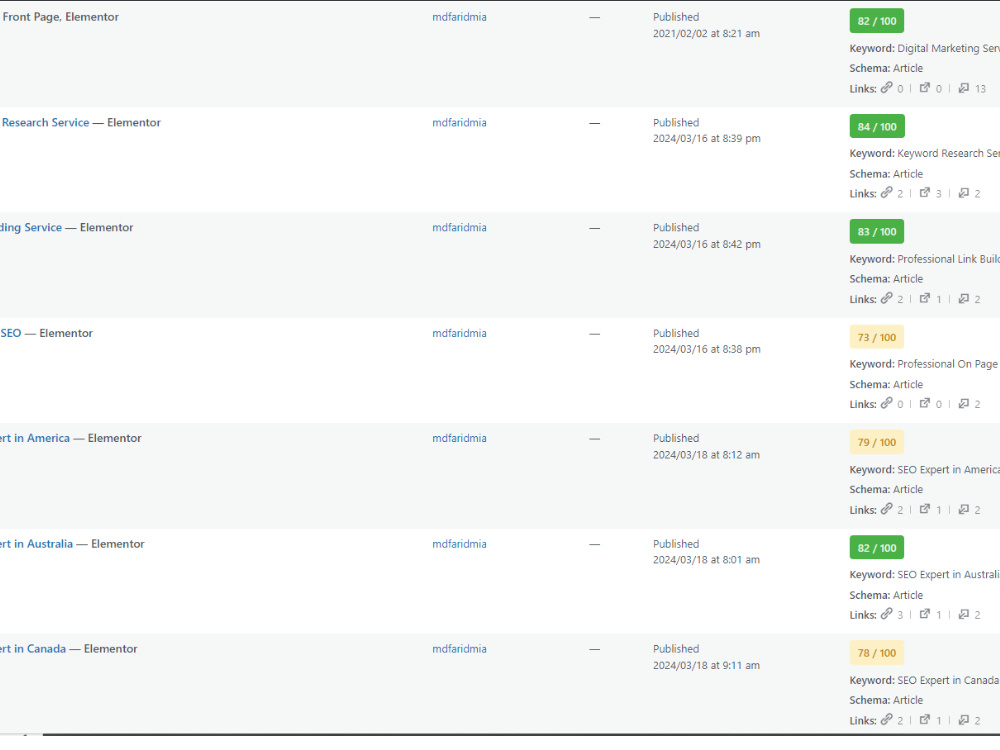Open the 'ding Service' page title link
This screenshot has width=1000, height=750.
click(31, 228)
